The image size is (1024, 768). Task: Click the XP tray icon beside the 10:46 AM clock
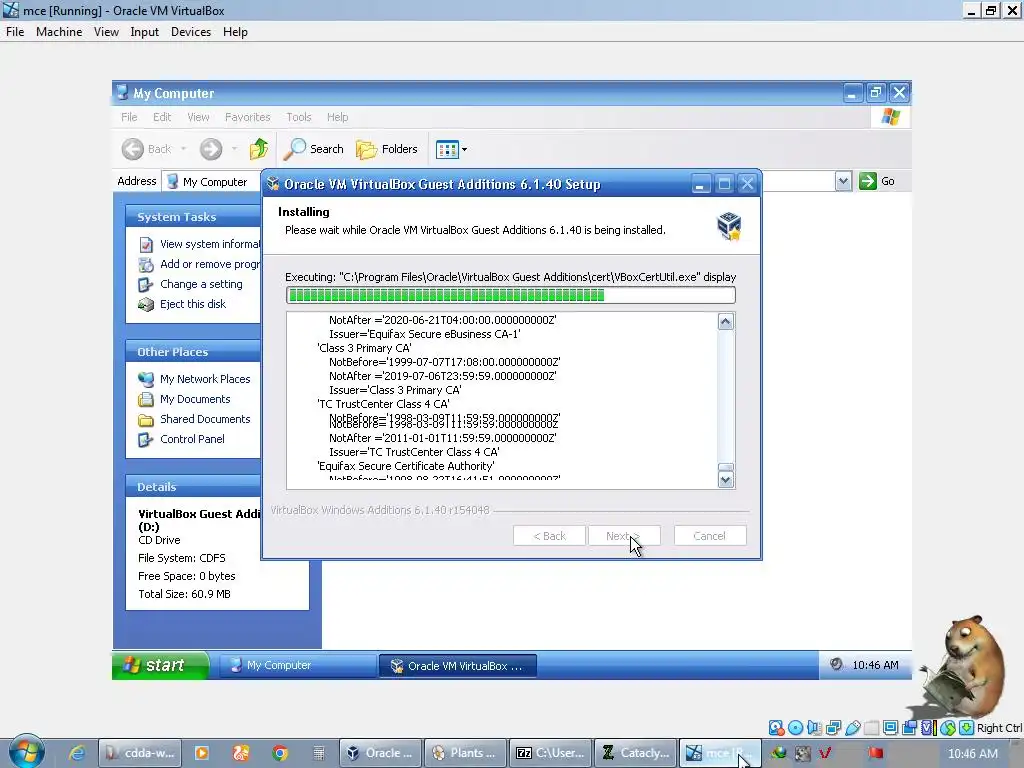[x=835, y=664]
